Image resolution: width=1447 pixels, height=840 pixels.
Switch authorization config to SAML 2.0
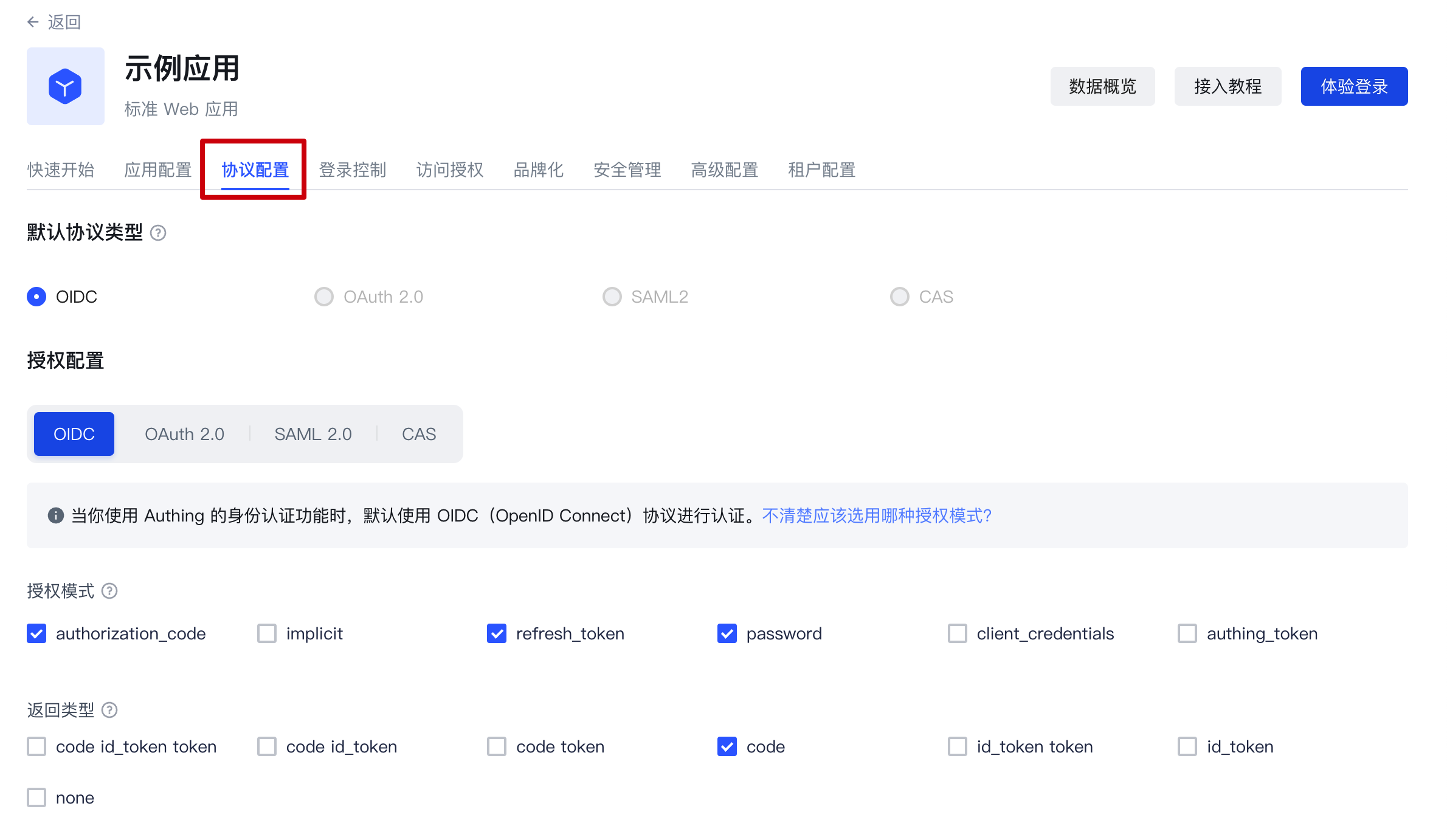point(313,434)
